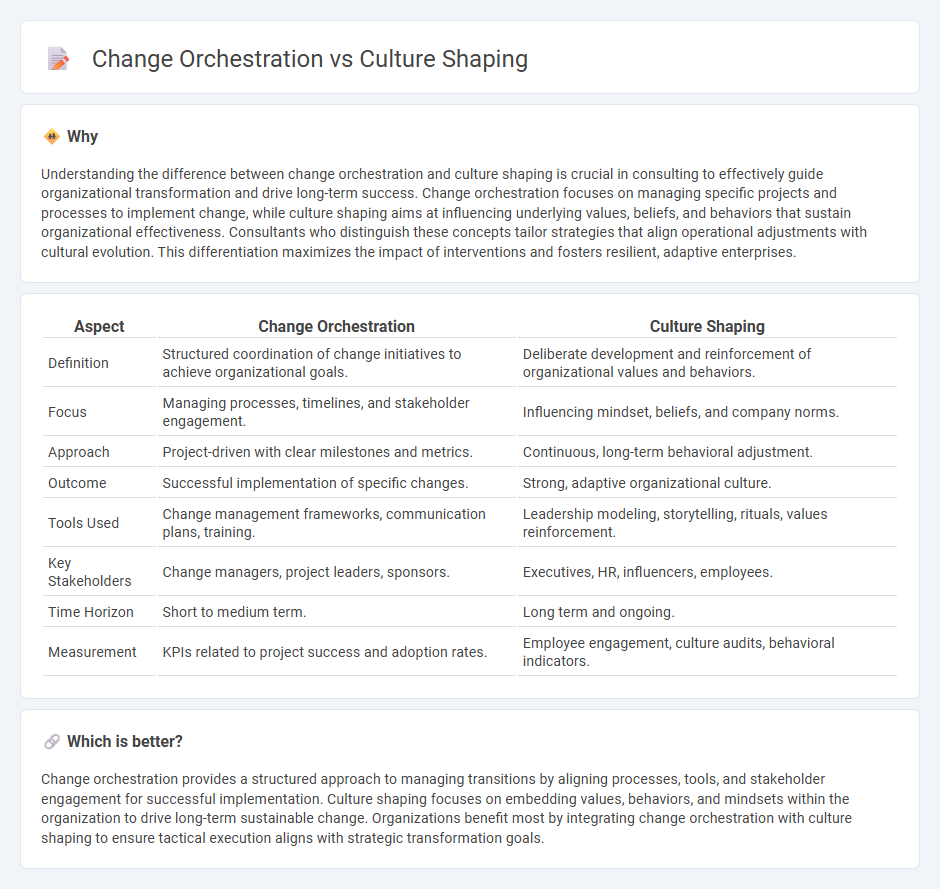
Task: Select the Key Stakeholders row label
Action: pyautogui.click(x=89, y=572)
